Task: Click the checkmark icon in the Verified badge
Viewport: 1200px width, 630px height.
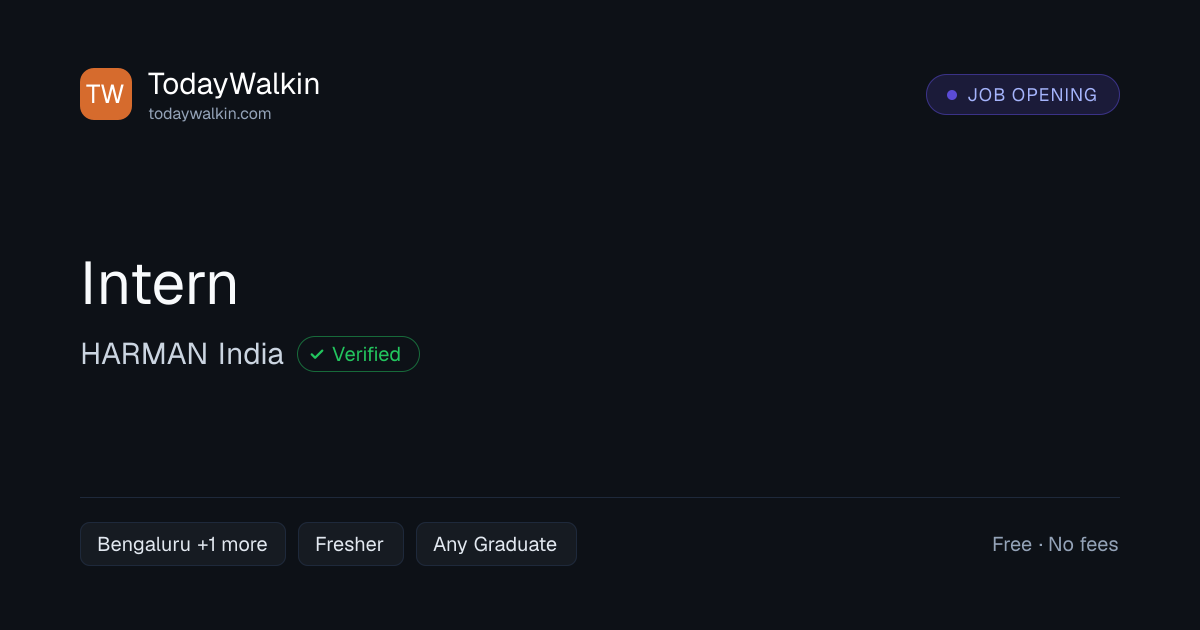Action: [x=317, y=354]
